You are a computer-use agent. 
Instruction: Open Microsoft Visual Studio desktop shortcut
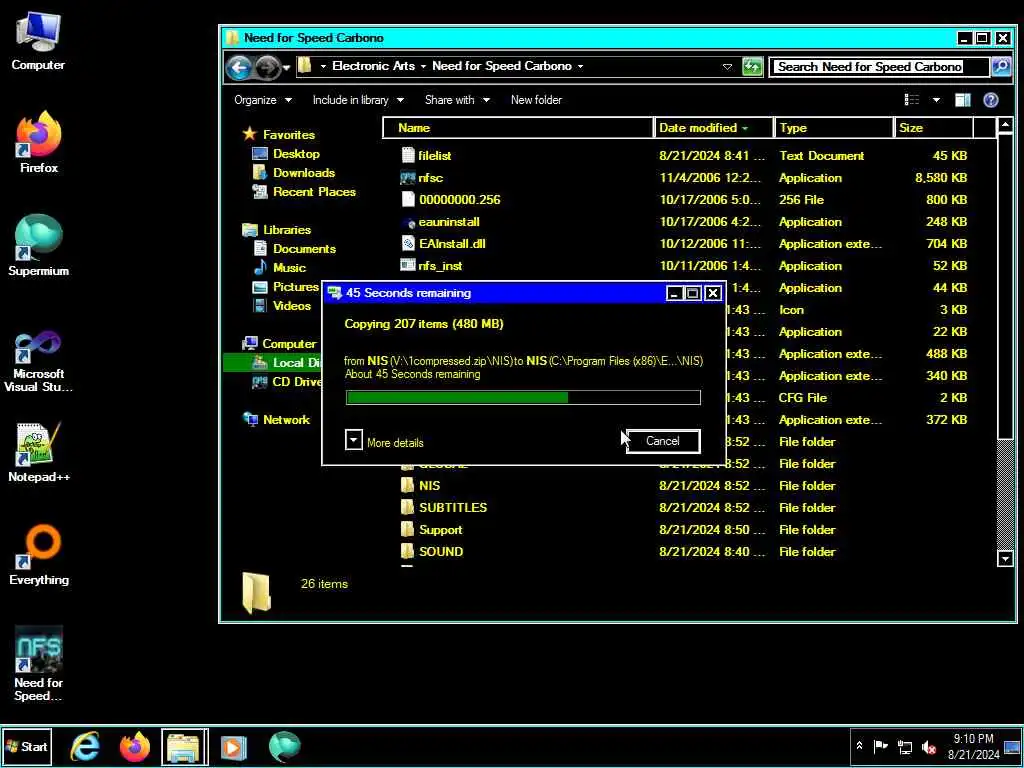pos(39,361)
